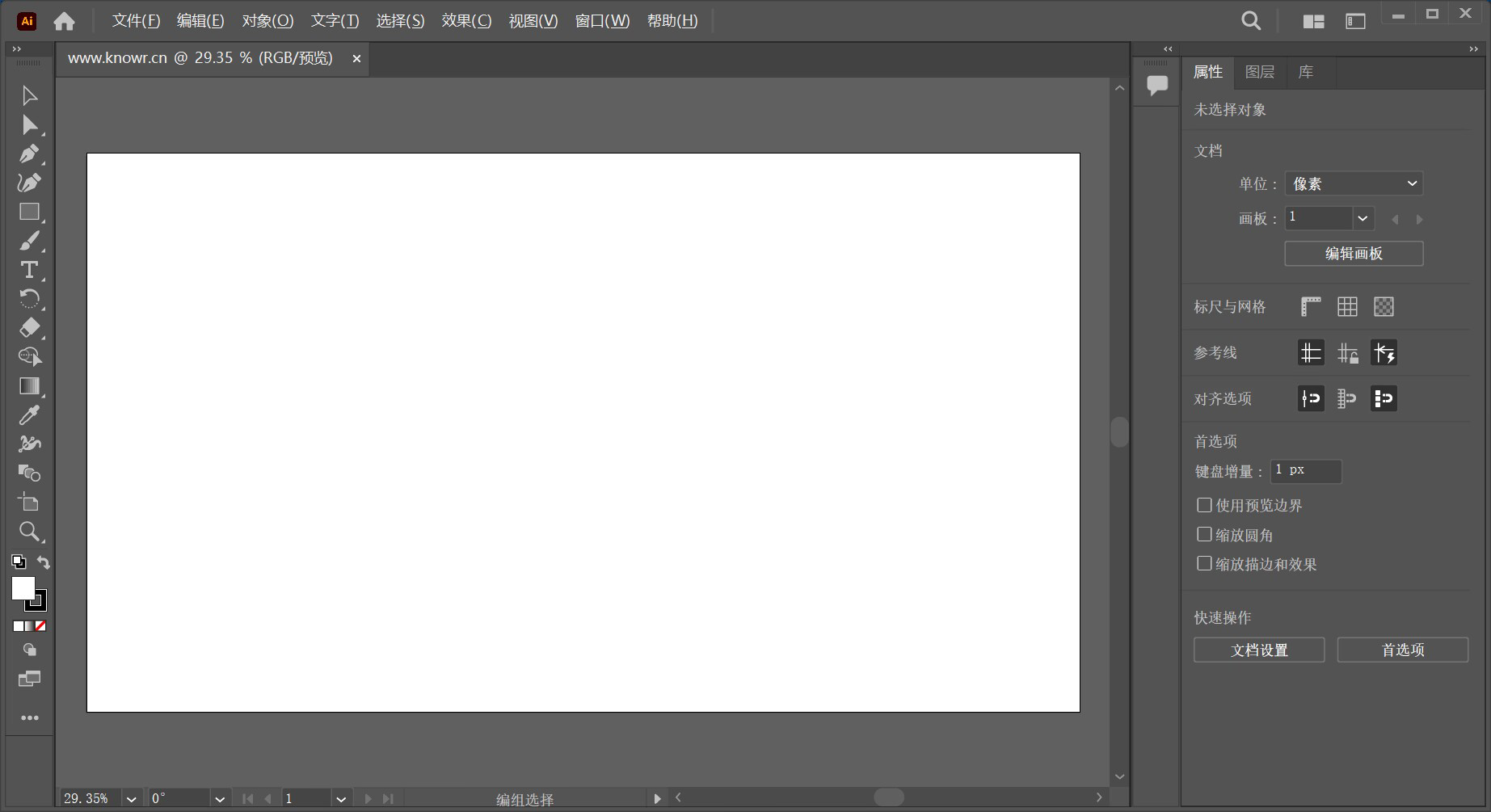Click the None red-slash swatch
The image size is (1491, 812).
[x=40, y=626]
